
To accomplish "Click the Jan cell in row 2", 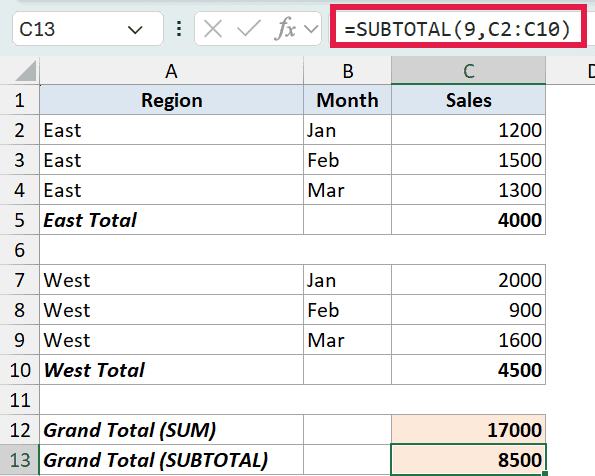I will [348, 130].
